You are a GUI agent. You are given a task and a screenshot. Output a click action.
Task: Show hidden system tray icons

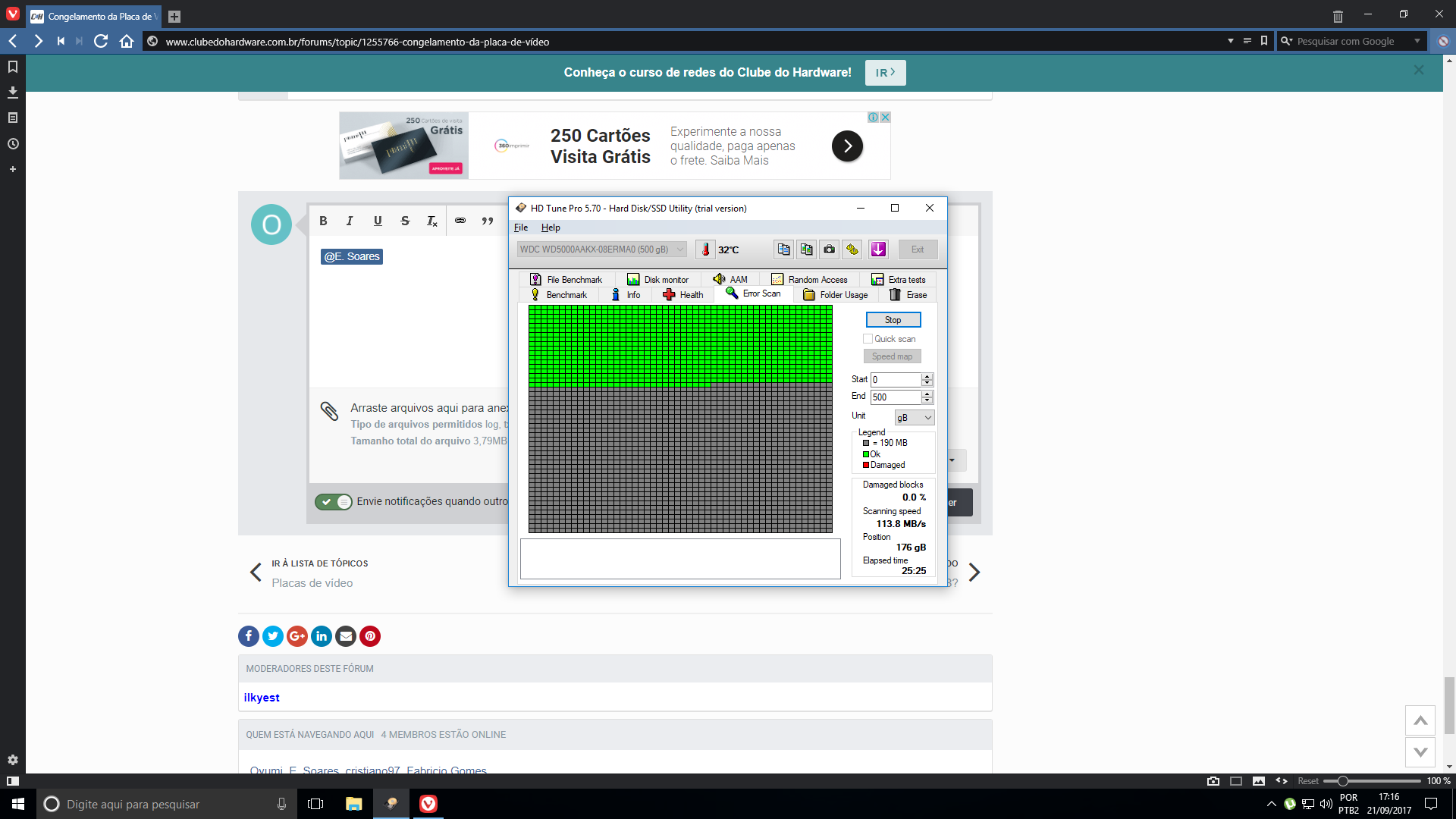1272,804
